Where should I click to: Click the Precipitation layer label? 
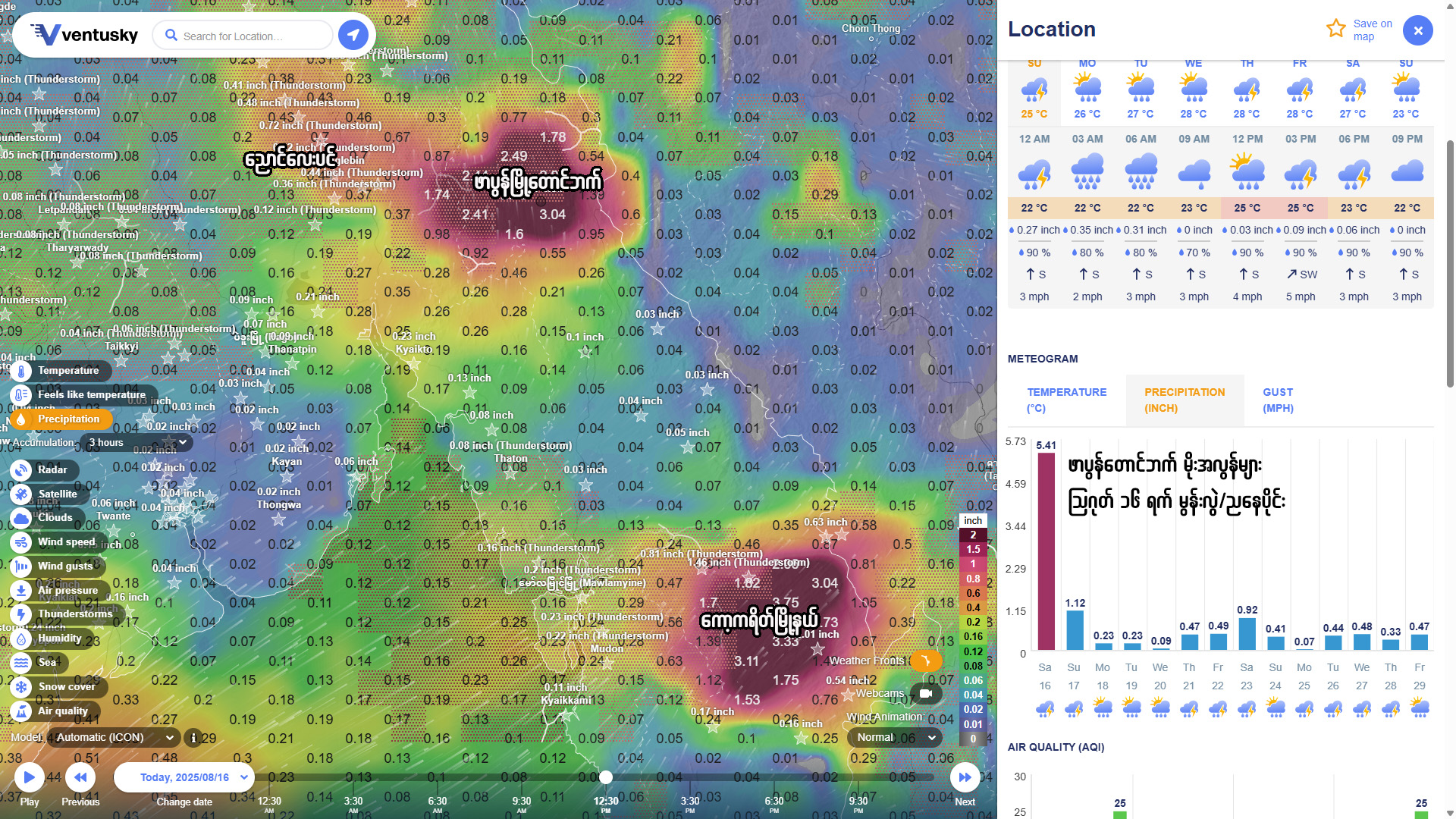tap(68, 419)
